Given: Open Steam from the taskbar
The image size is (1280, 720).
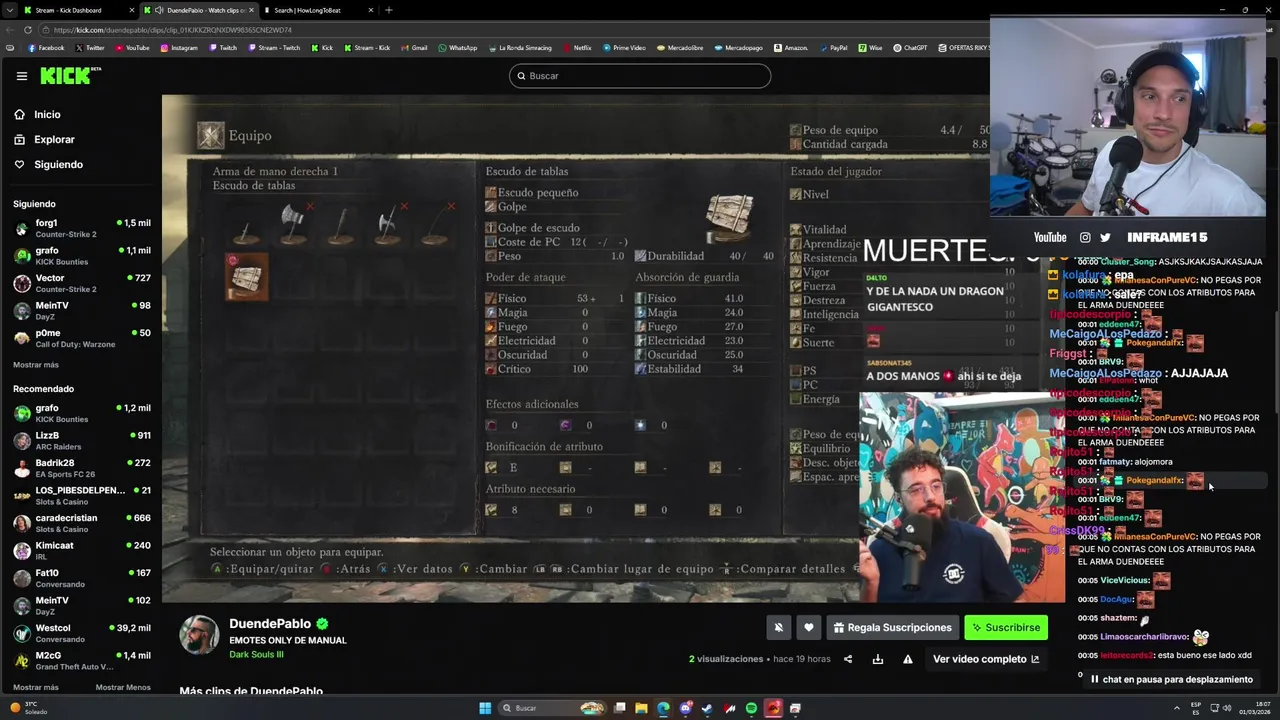Looking at the screenshot, I should click(707, 708).
